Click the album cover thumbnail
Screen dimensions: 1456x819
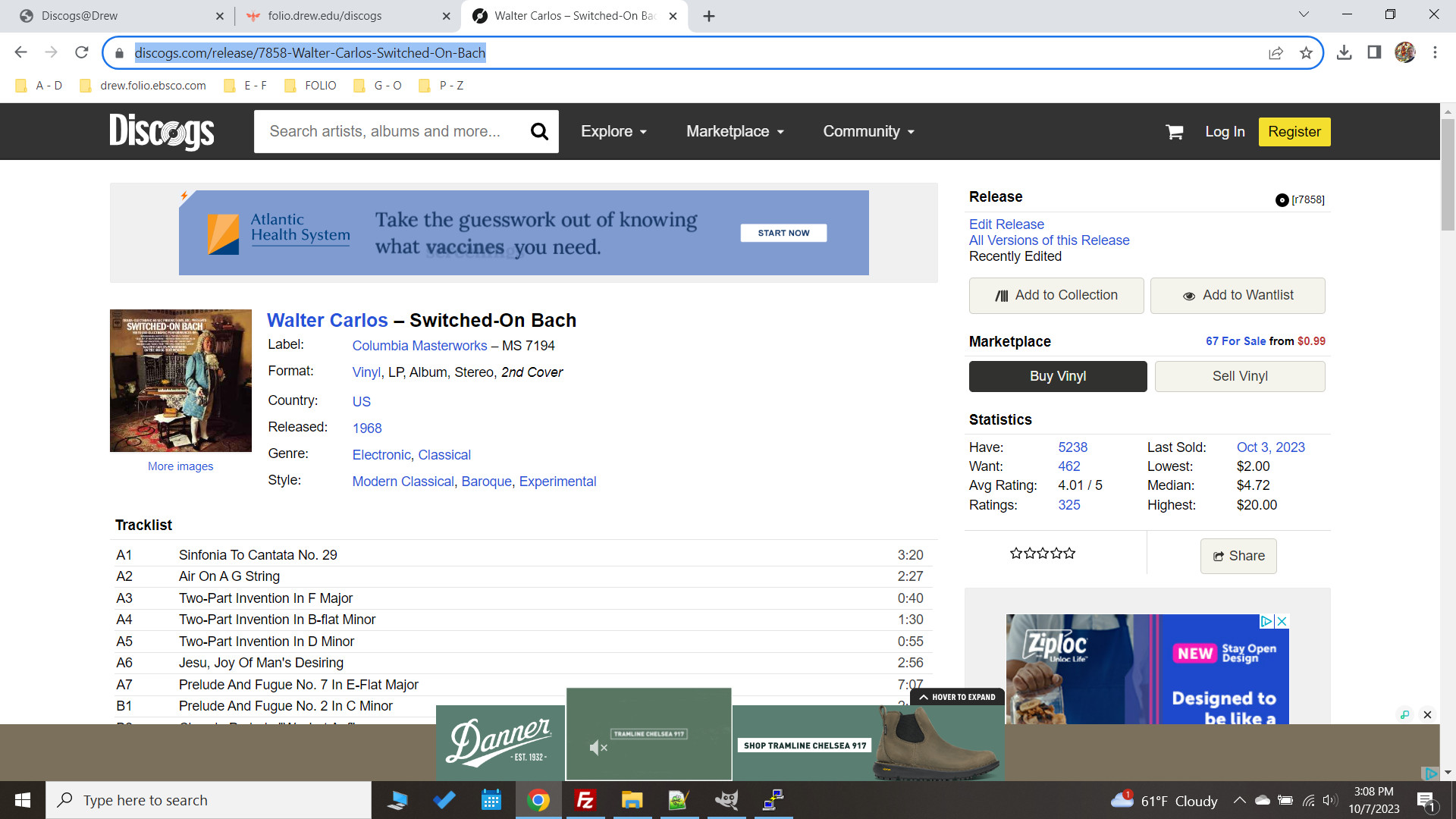pyautogui.click(x=180, y=381)
